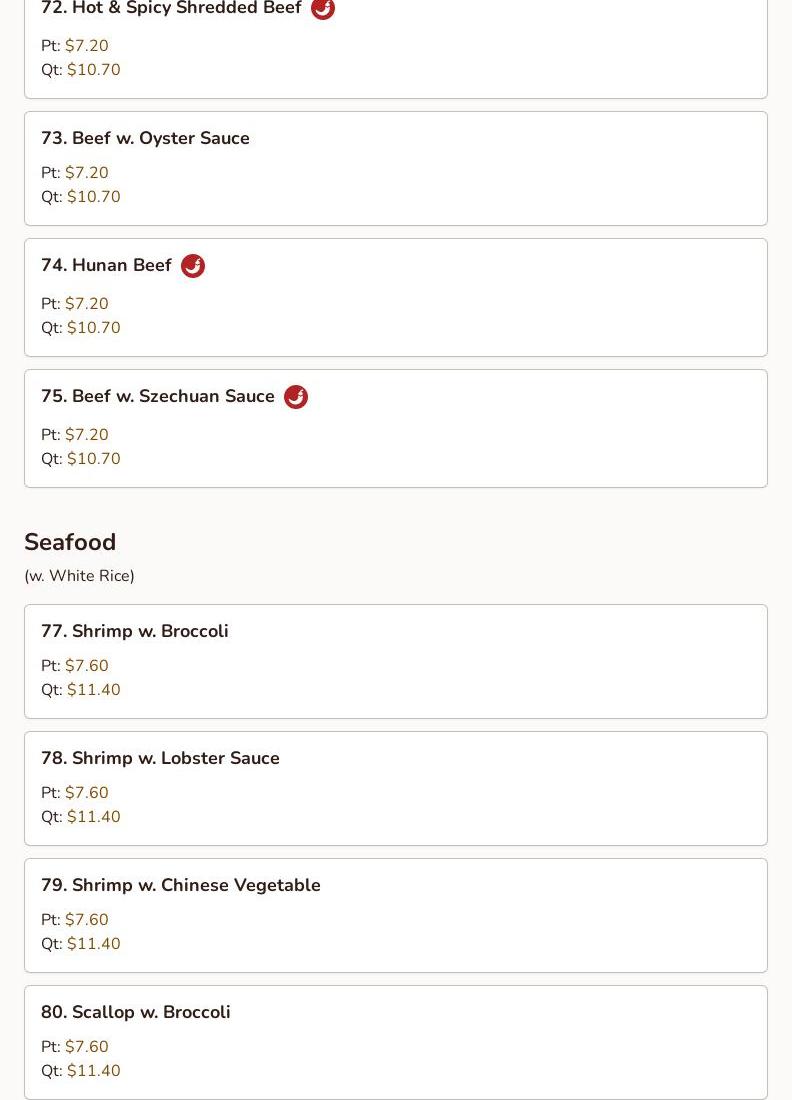This screenshot has height=1100, width=792.
Task: Click the Pt $7.60 price of Shrimp w. Lobster Sauce
Action: click(86, 793)
